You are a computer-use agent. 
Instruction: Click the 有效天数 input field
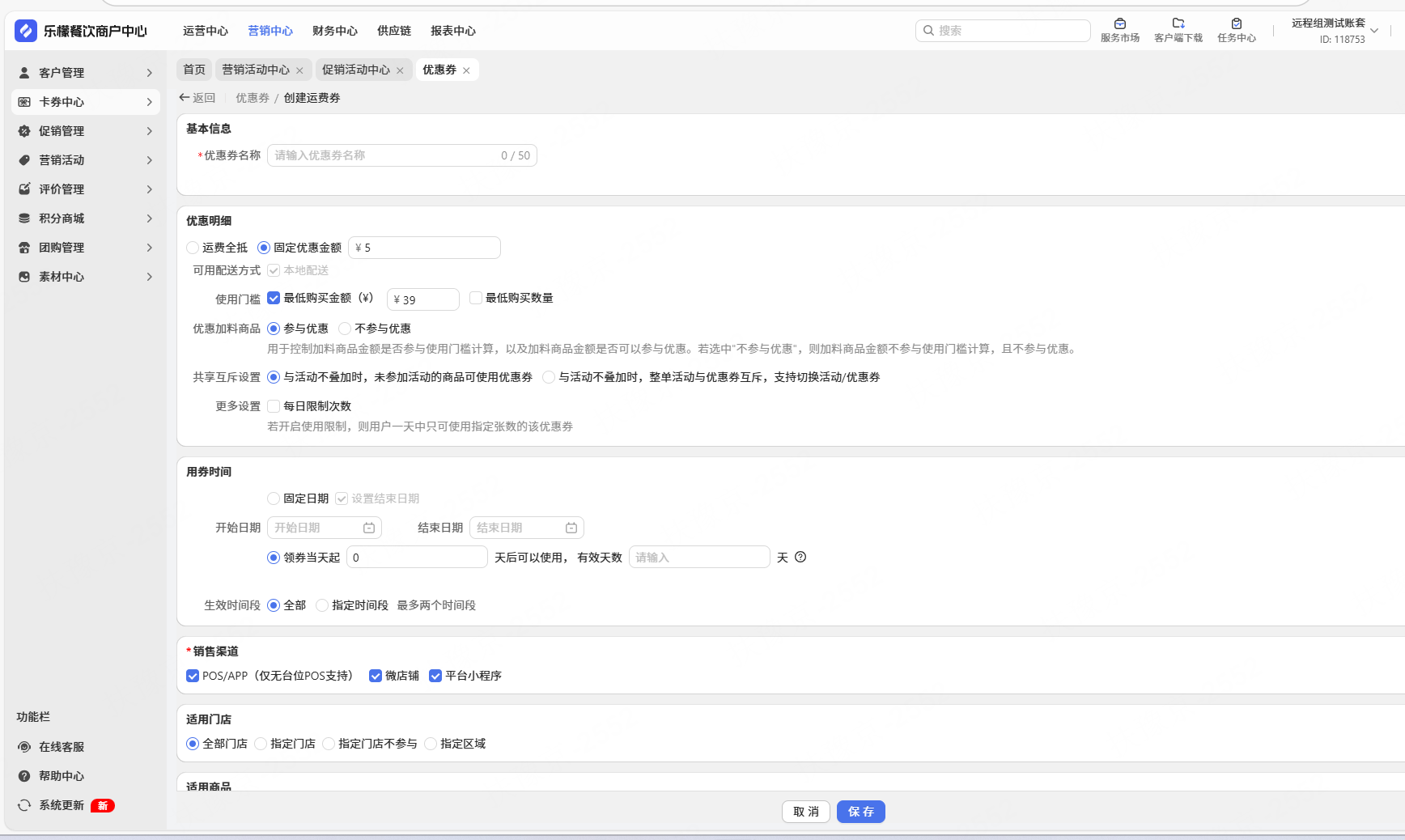pyautogui.click(x=699, y=557)
